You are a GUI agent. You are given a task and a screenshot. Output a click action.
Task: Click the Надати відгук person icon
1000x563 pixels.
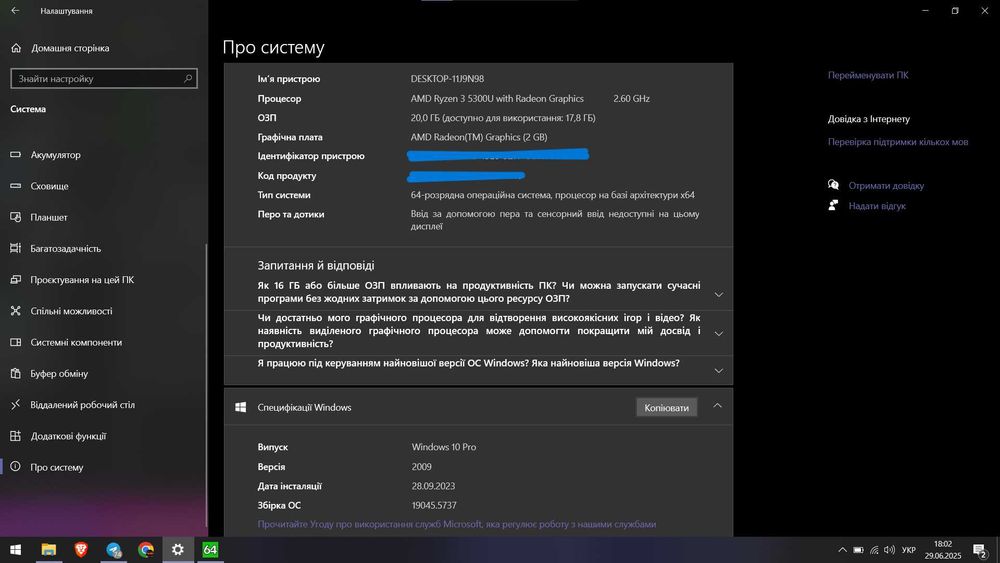pos(833,205)
